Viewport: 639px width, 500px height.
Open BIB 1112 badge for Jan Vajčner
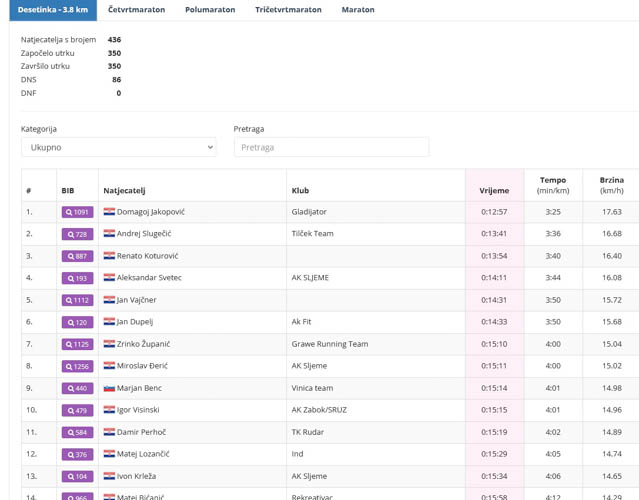(77, 300)
